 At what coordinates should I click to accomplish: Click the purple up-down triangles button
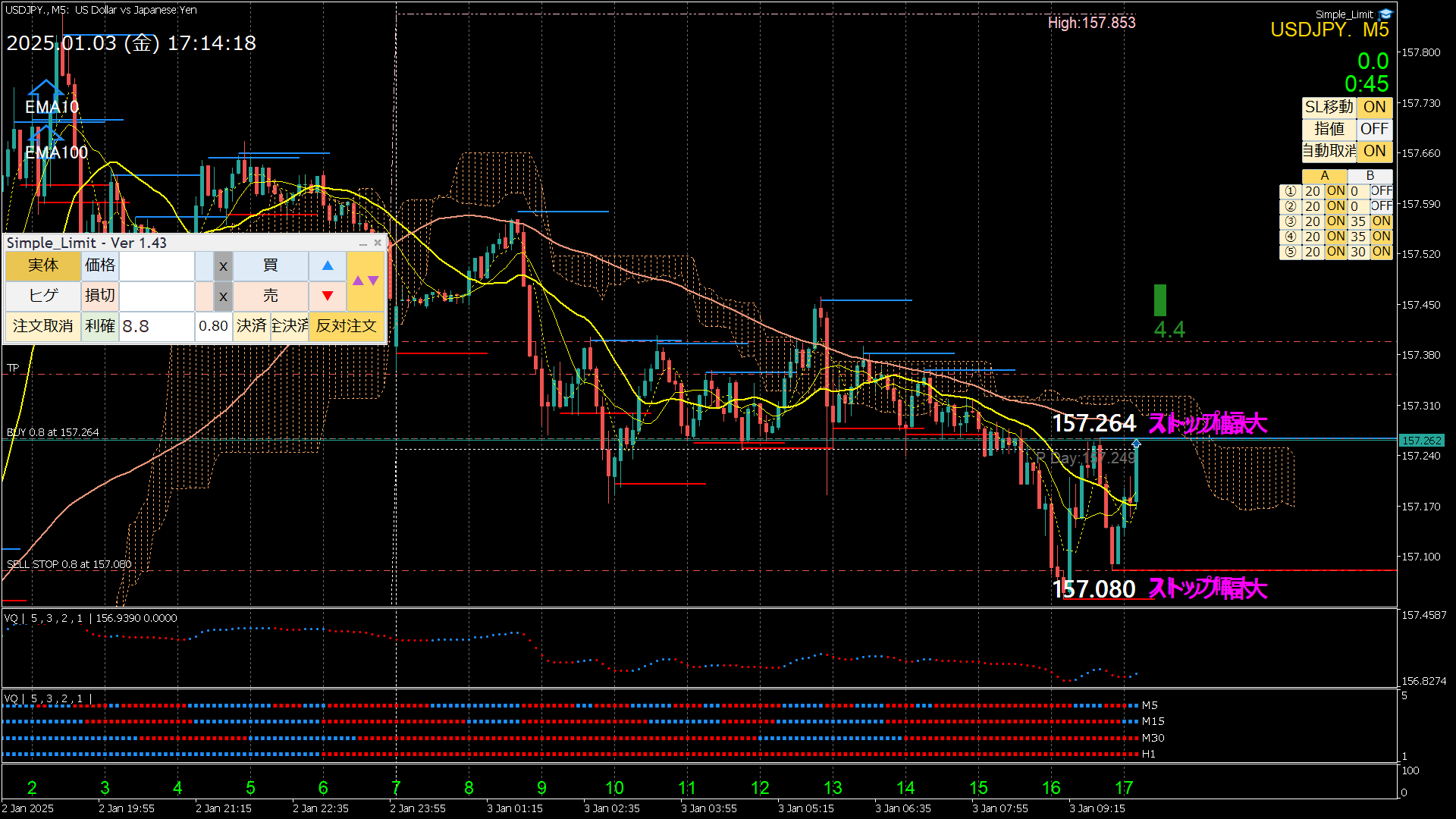[366, 281]
